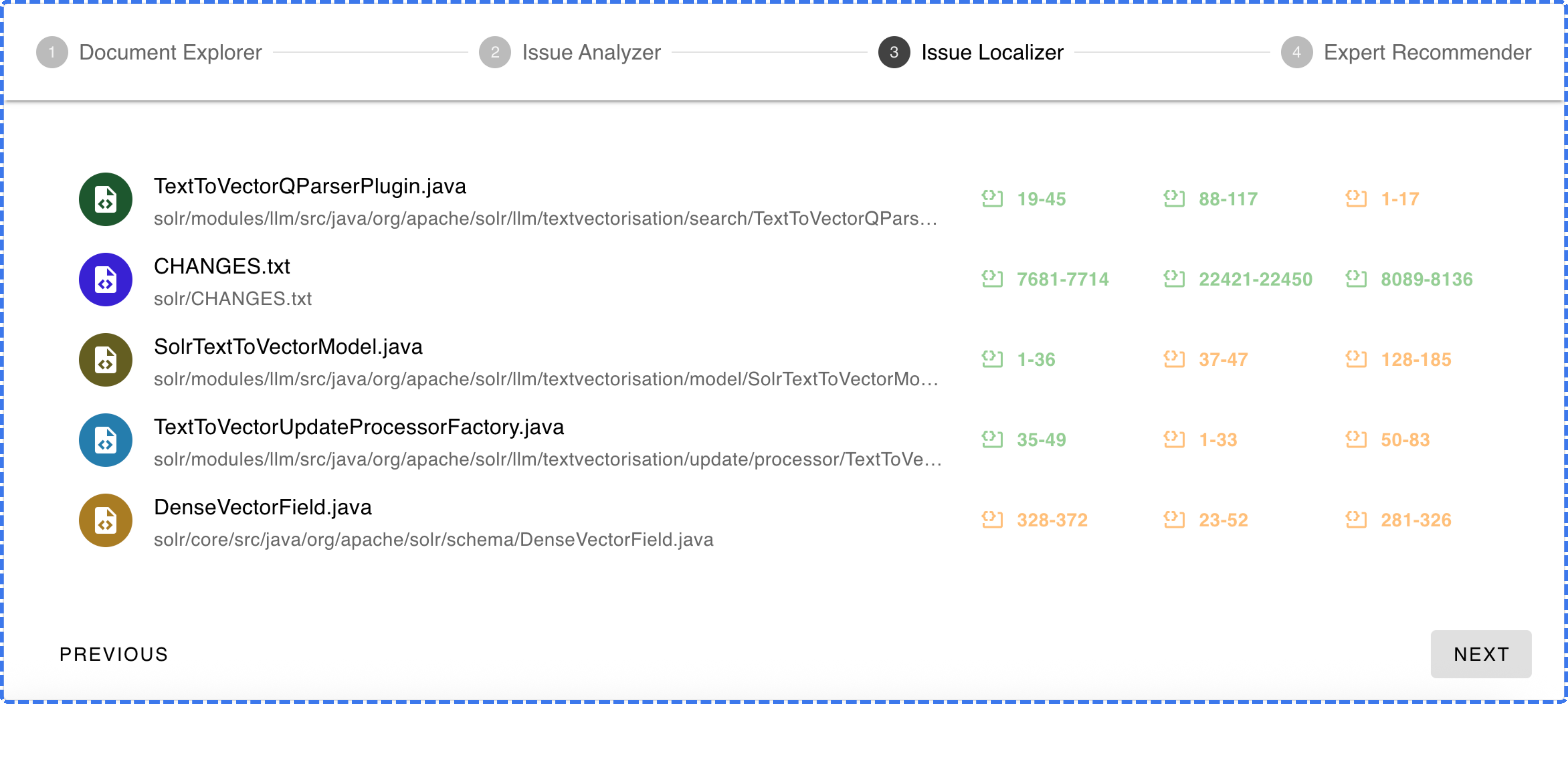Click code snippet icon beside 19-45
Screen dimensions: 1568x784
[x=992, y=198]
